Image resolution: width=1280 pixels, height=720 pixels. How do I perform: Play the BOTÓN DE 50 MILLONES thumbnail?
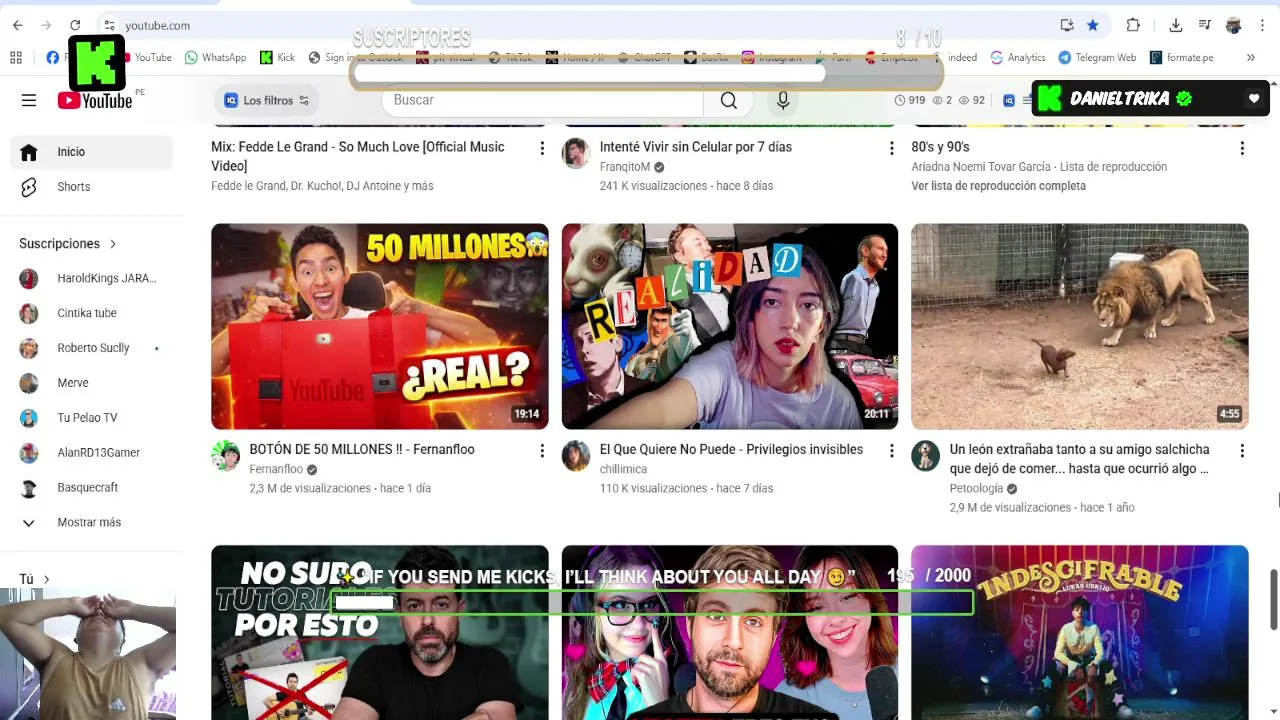380,326
